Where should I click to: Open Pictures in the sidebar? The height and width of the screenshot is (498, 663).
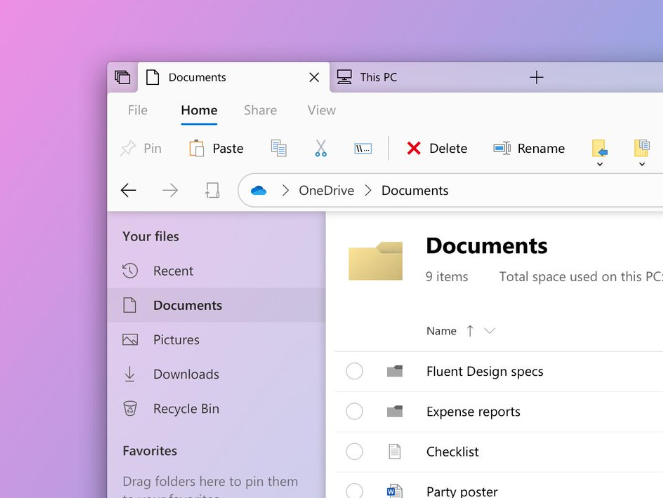(x=216, y=340)
